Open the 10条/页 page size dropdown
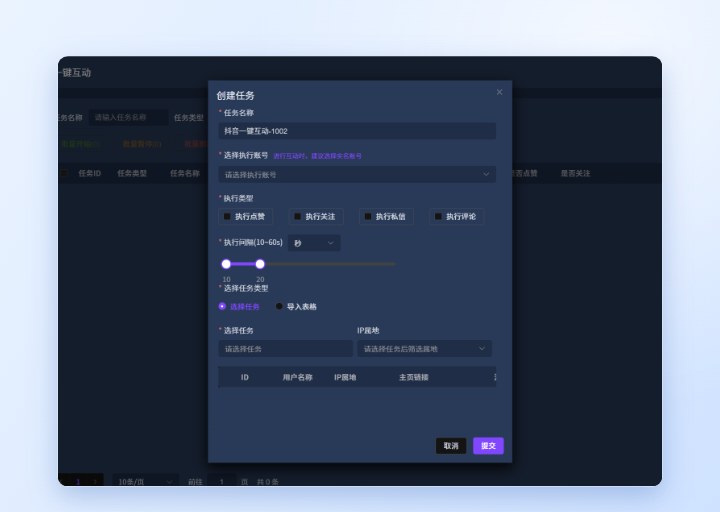 tap(146, 481)
